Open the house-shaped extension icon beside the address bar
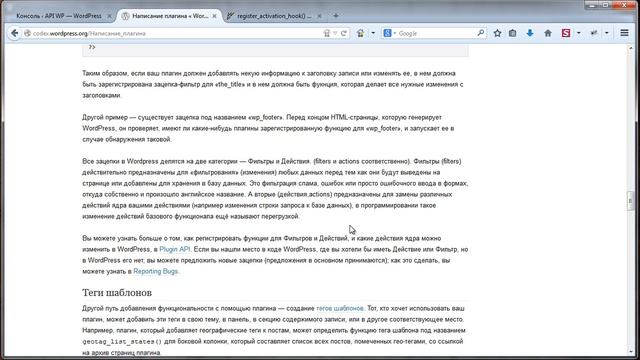The image size is (640, 360). coord(360,33)
